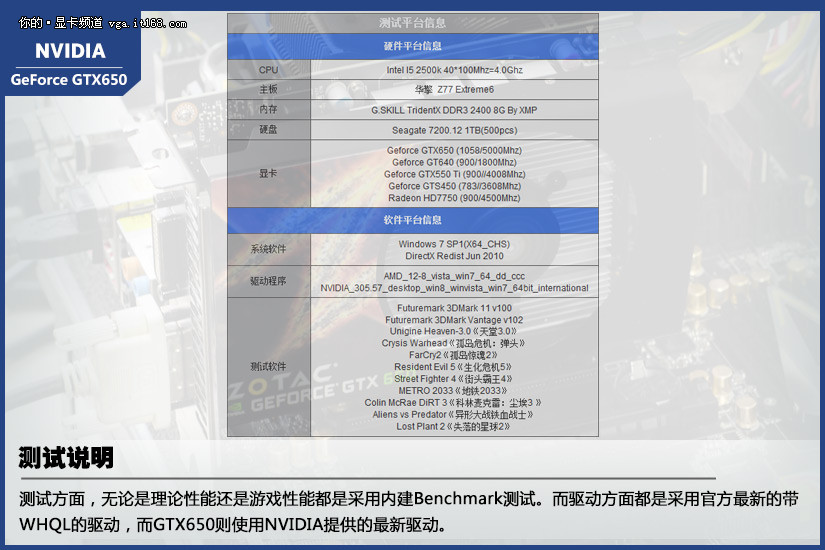Select the '测试软件' row label

point(268,366)
